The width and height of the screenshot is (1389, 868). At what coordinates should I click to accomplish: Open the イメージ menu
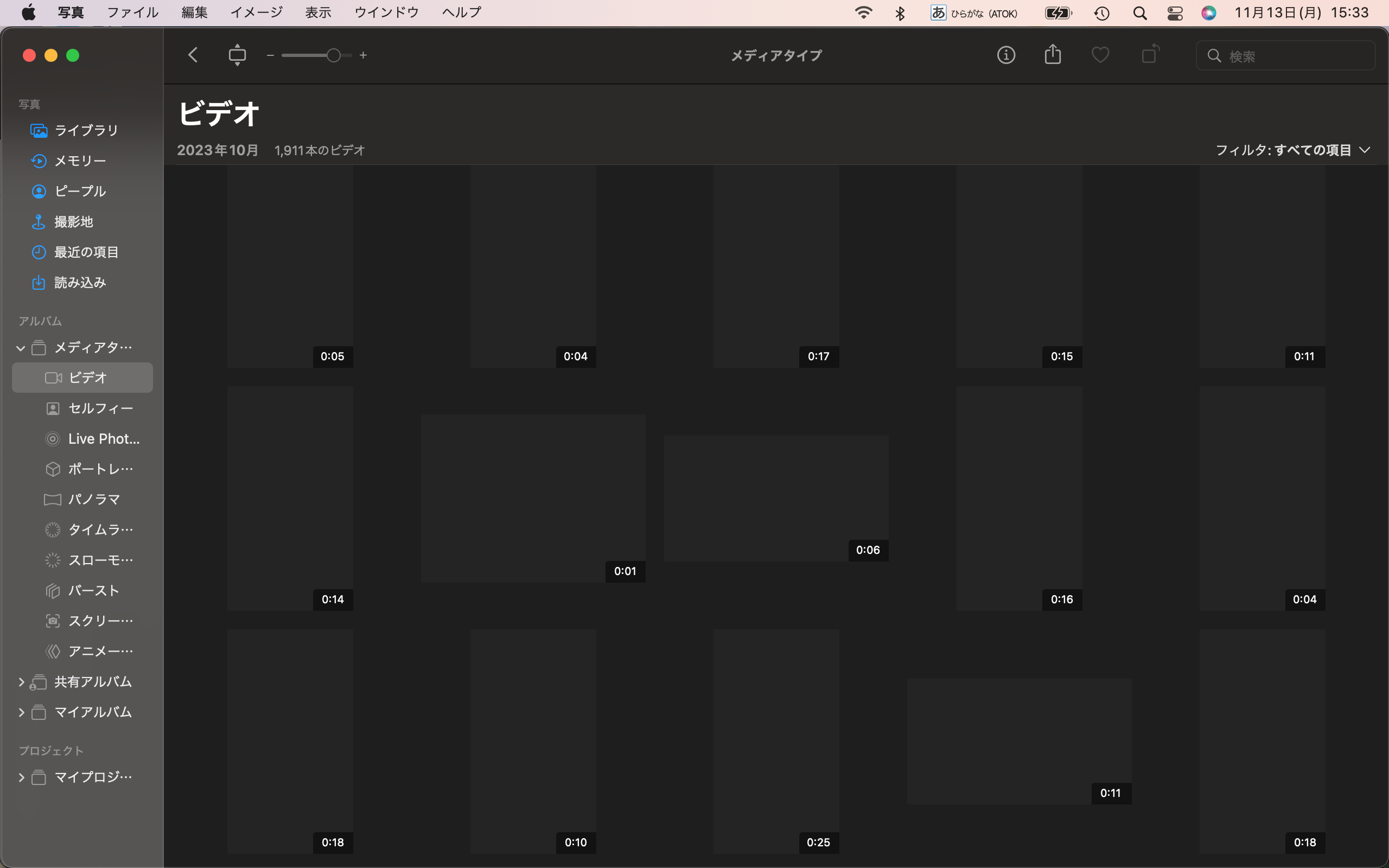[256, 12]
